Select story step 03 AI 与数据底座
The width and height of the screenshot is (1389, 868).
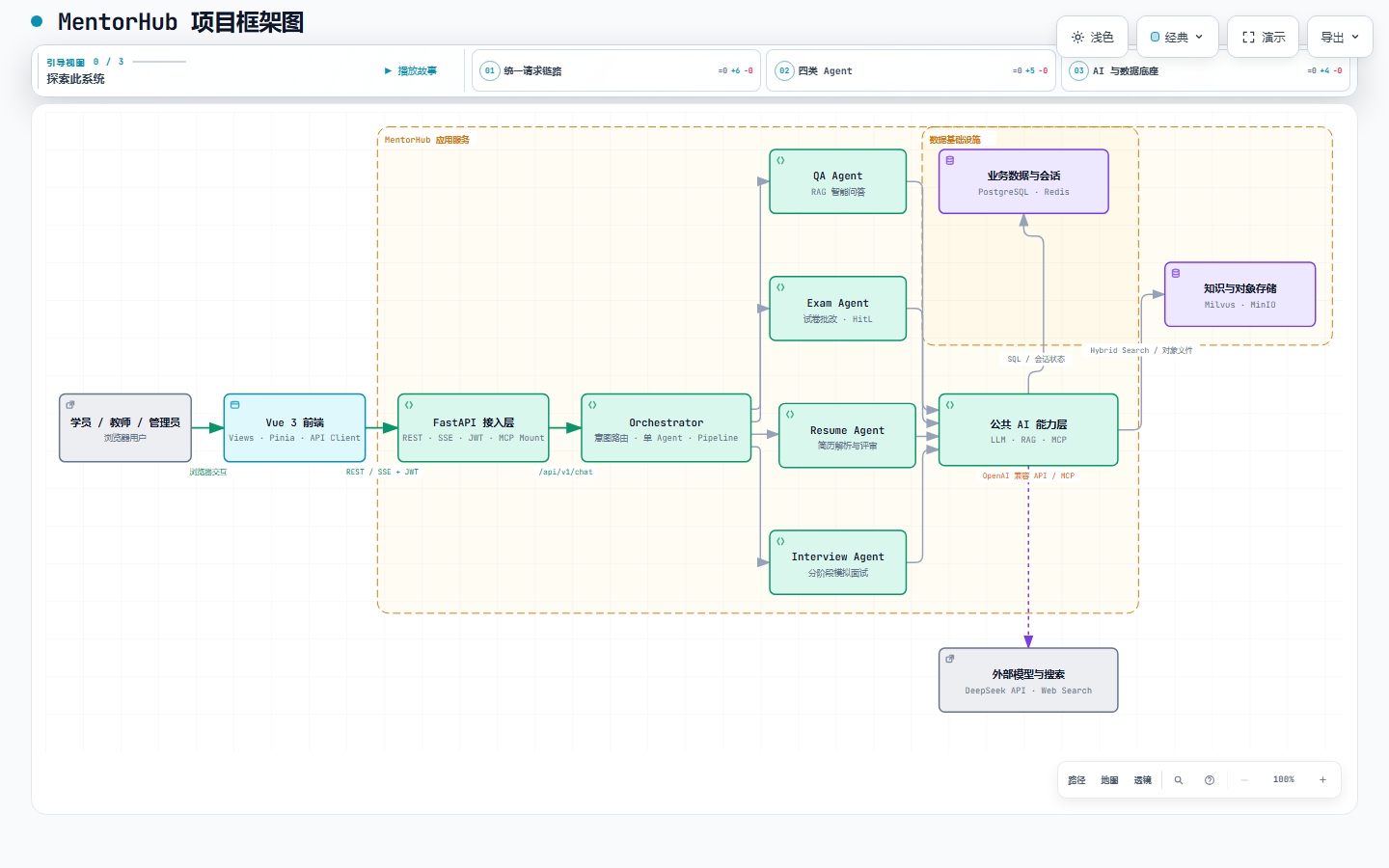coord(1206,70)
